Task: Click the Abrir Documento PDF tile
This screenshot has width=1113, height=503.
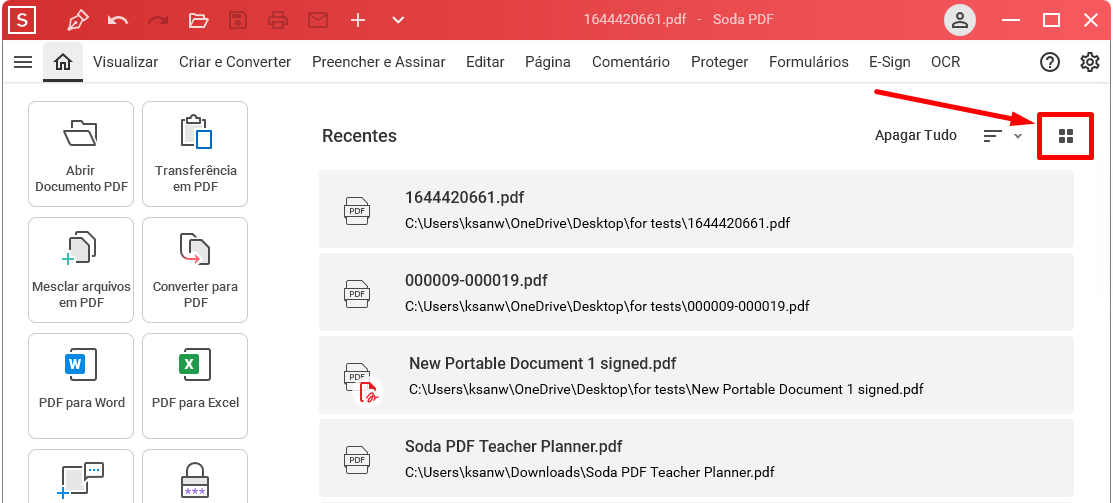Action: click(x=81, y=153)
